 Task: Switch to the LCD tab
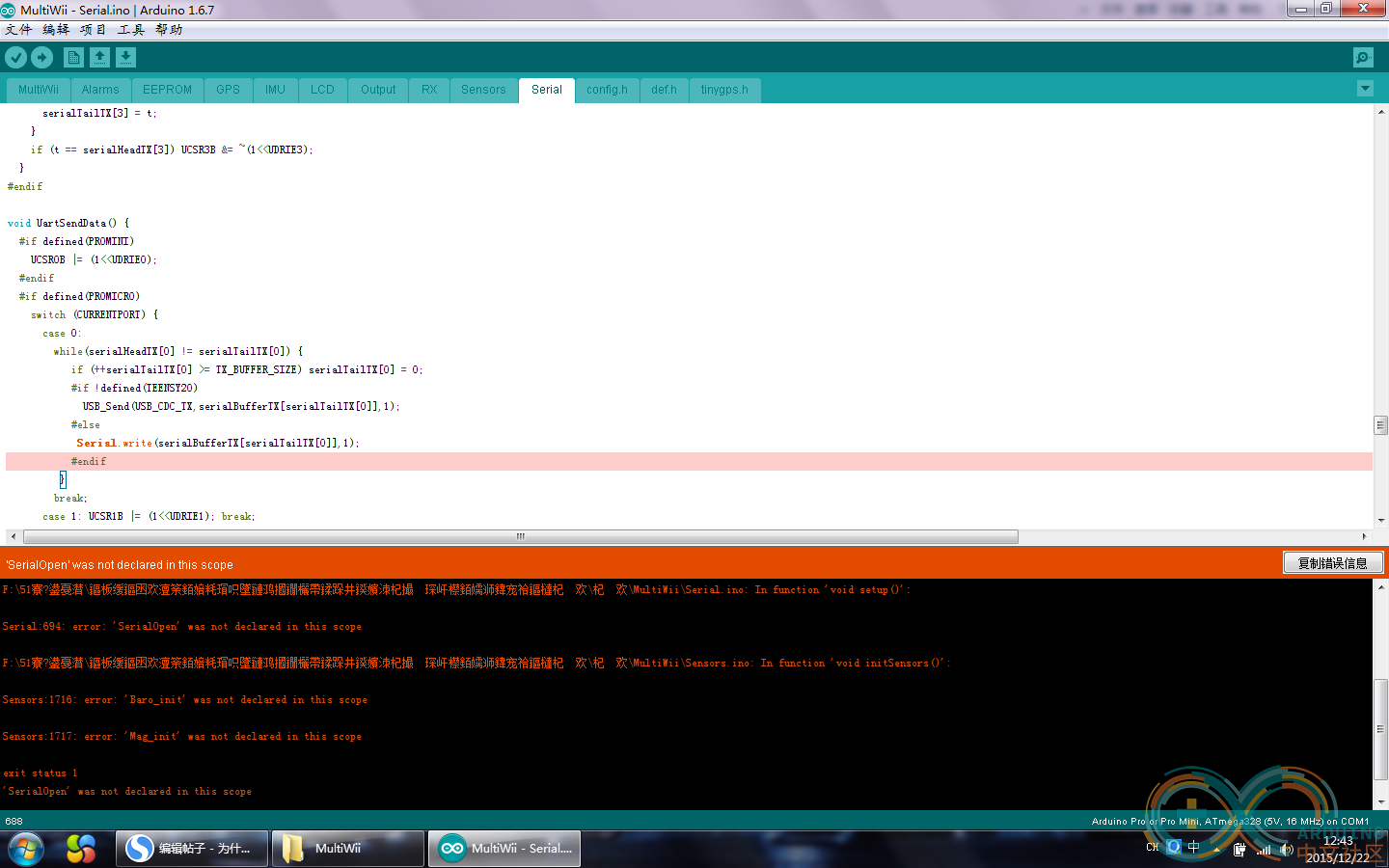coord(323,90)
